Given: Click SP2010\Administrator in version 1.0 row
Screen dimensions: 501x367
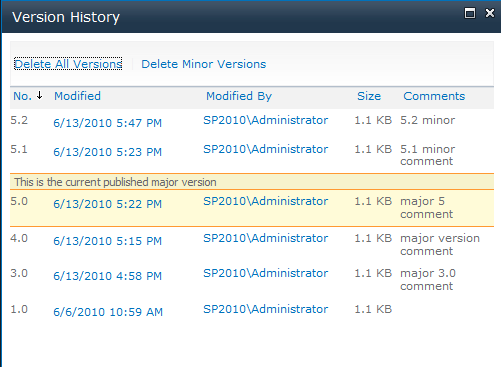Looking at the screenshot, I should coord(266,309).
